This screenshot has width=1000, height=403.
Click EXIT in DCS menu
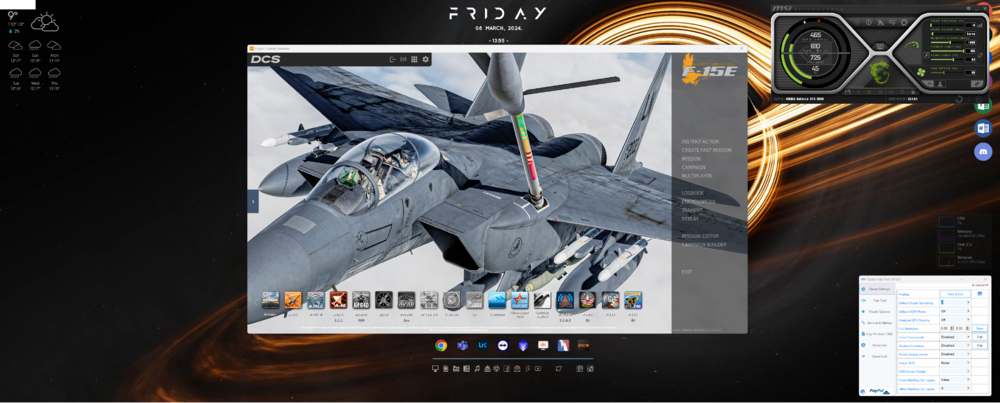click(687, 272)
